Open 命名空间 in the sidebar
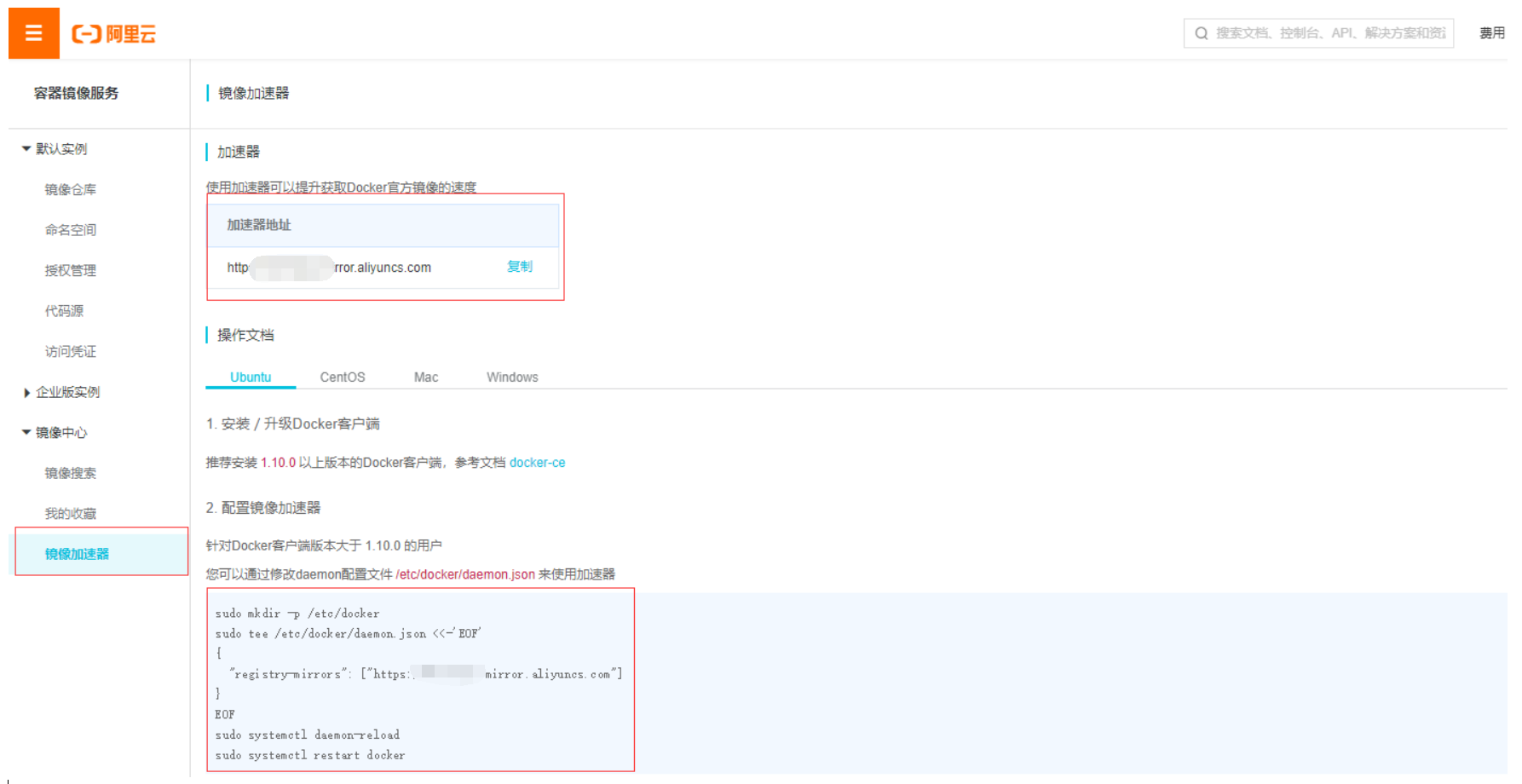This screenshot has height=784, width=1522. 71,230
